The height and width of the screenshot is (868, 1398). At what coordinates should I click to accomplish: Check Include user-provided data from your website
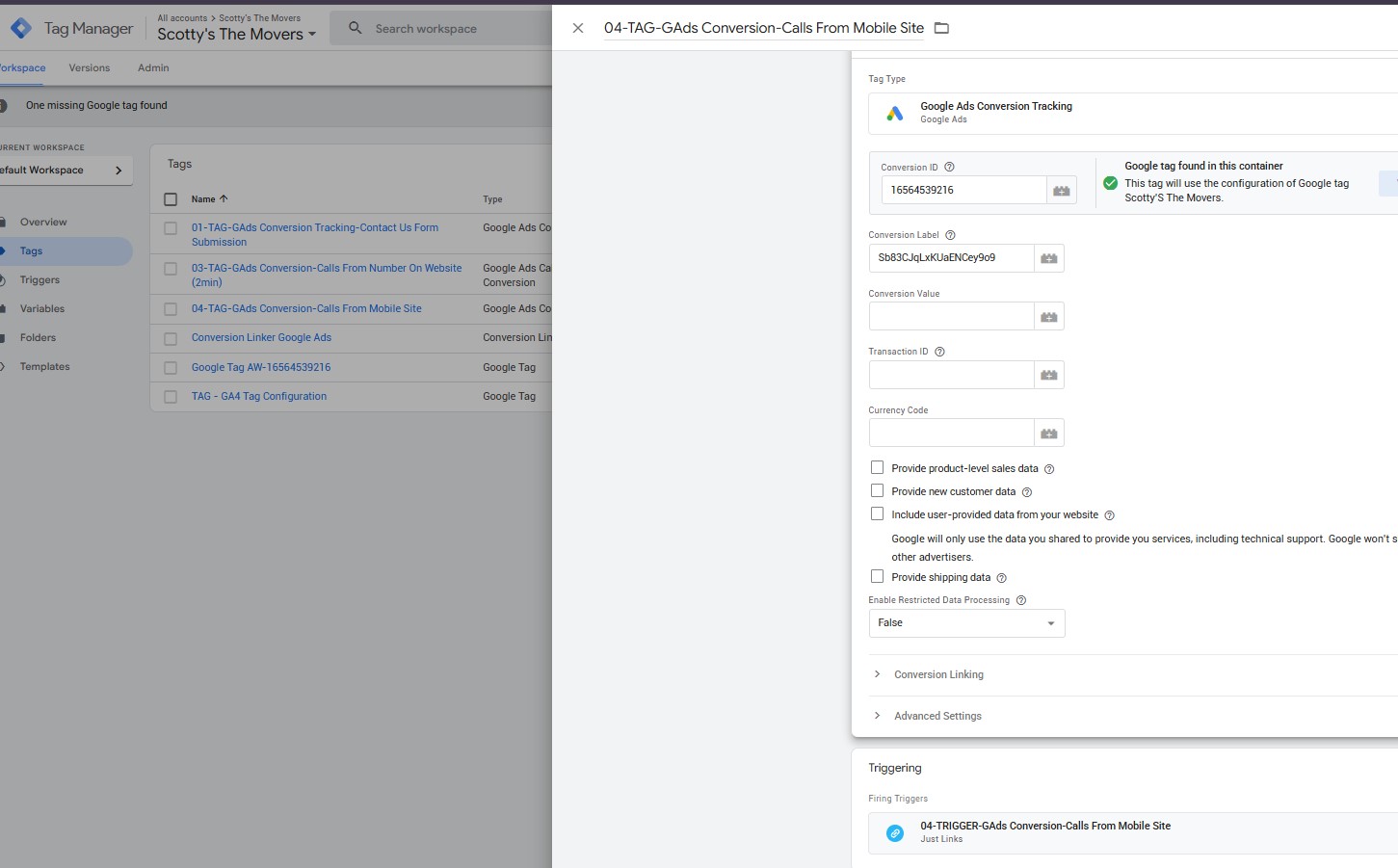point(877,513)
